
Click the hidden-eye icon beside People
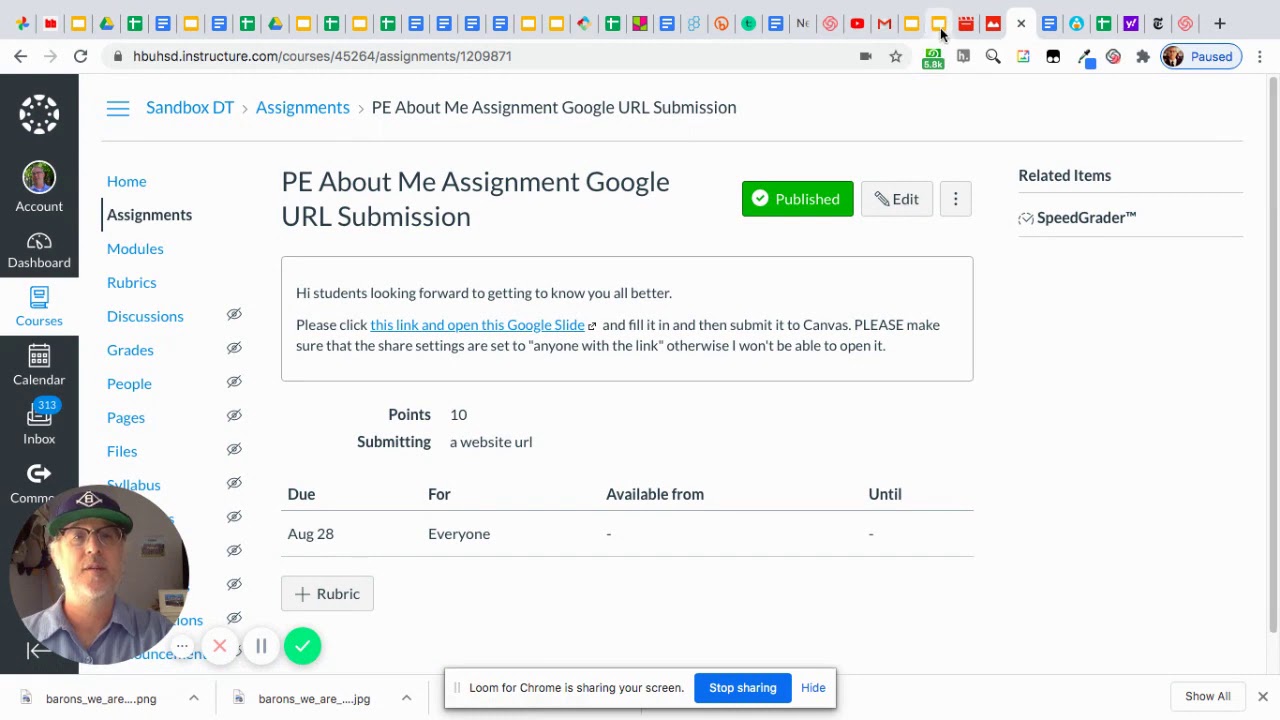[234, 382]
